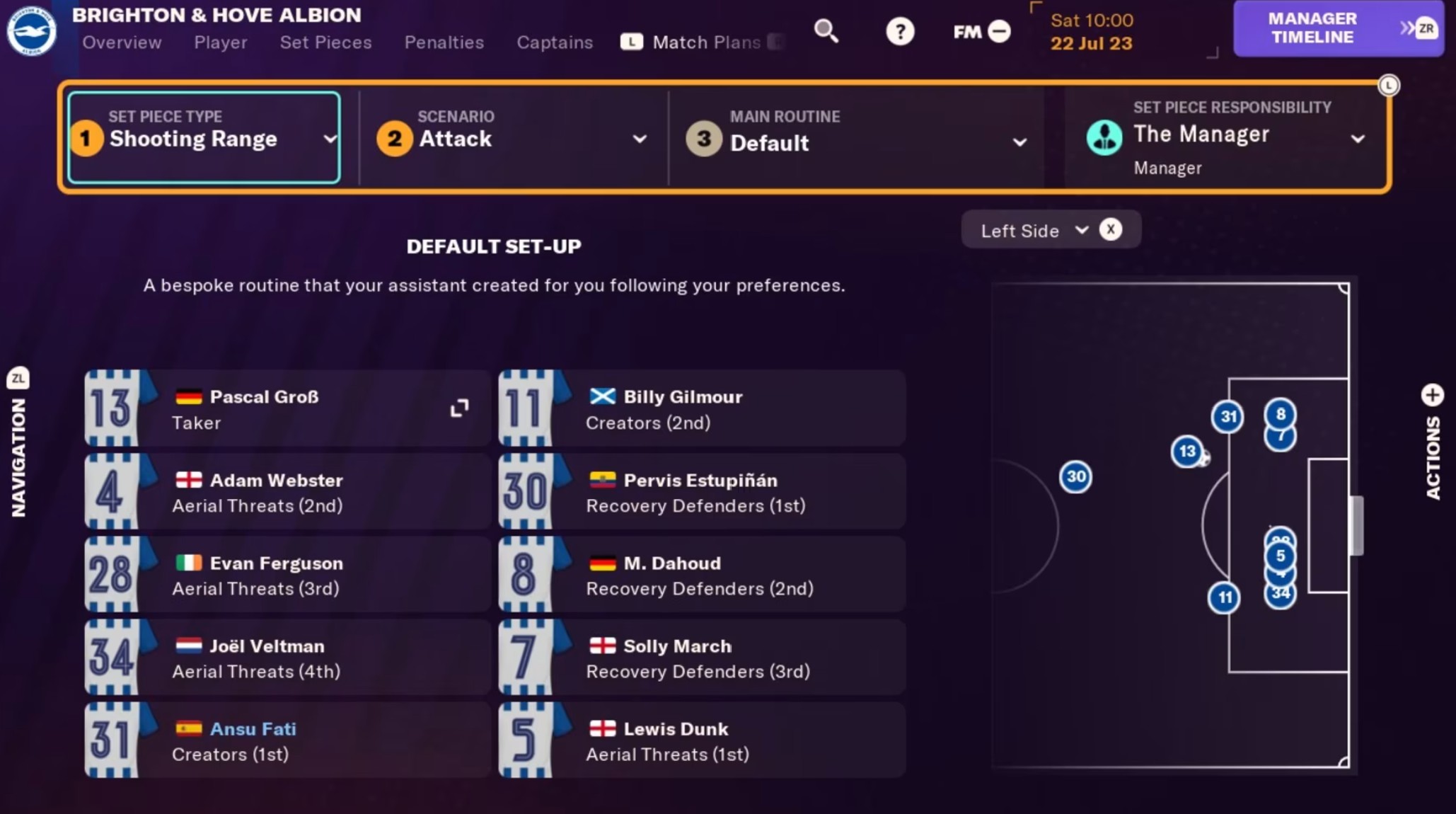Select player 13 marker on the pitch
The width and height of the screenshot is (1456, 814).
coord(1186,452)
